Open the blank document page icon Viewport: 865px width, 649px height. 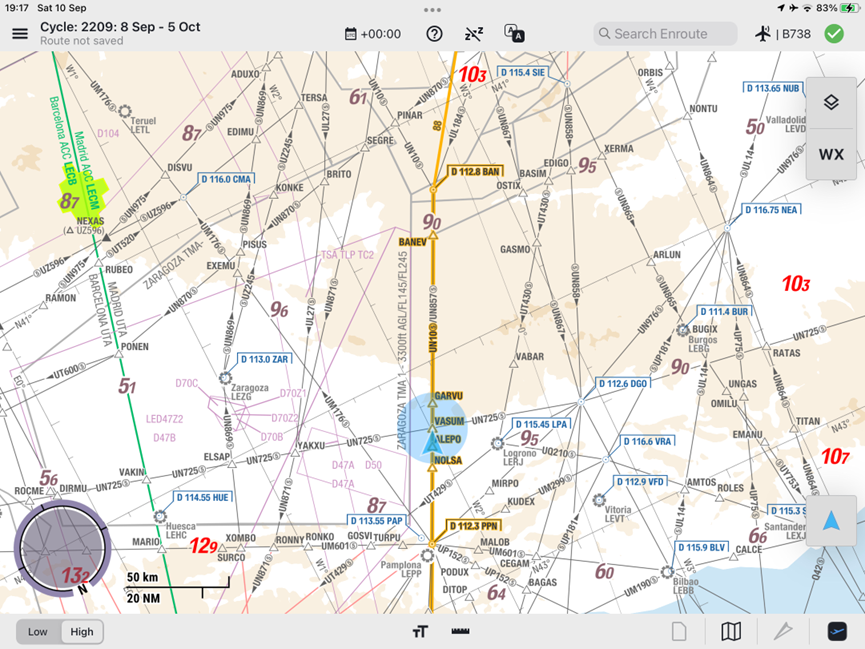coord(679,631)
